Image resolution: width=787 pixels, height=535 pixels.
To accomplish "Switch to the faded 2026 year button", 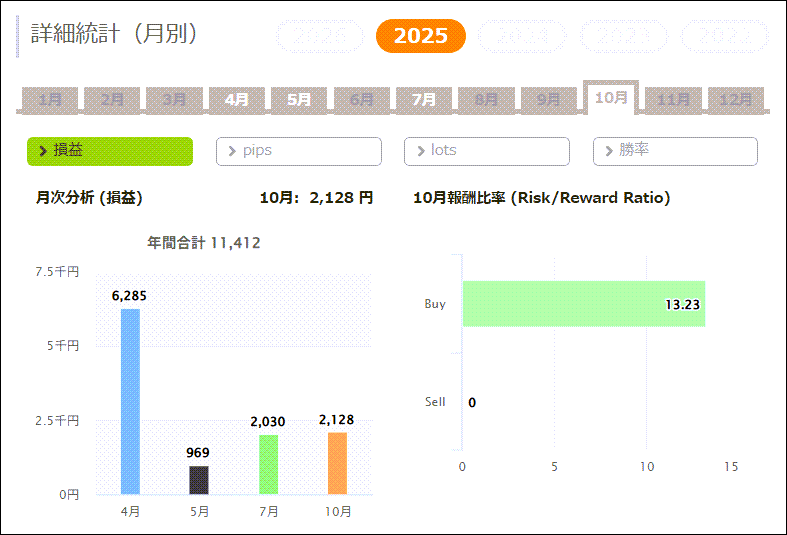I will pyautogui.click(x=320, y=37).
